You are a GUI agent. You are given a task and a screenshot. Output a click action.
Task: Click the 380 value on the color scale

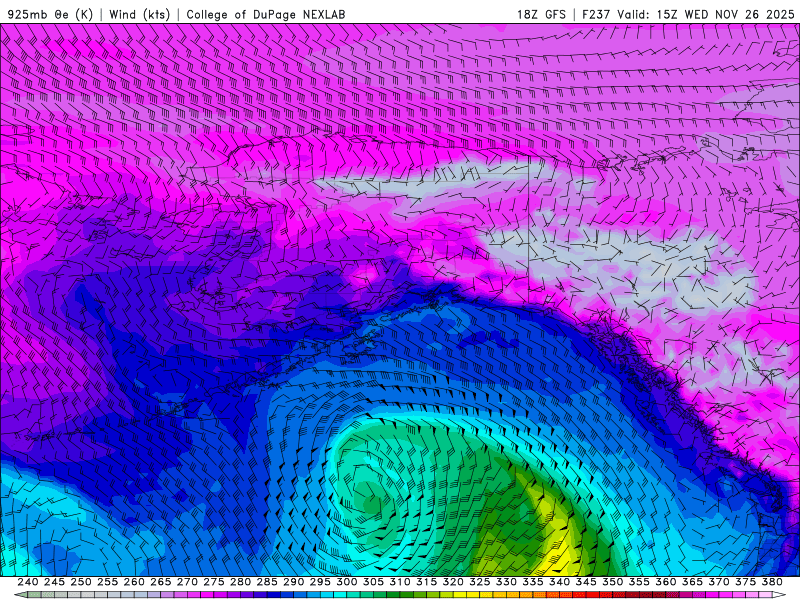(772, 582)
